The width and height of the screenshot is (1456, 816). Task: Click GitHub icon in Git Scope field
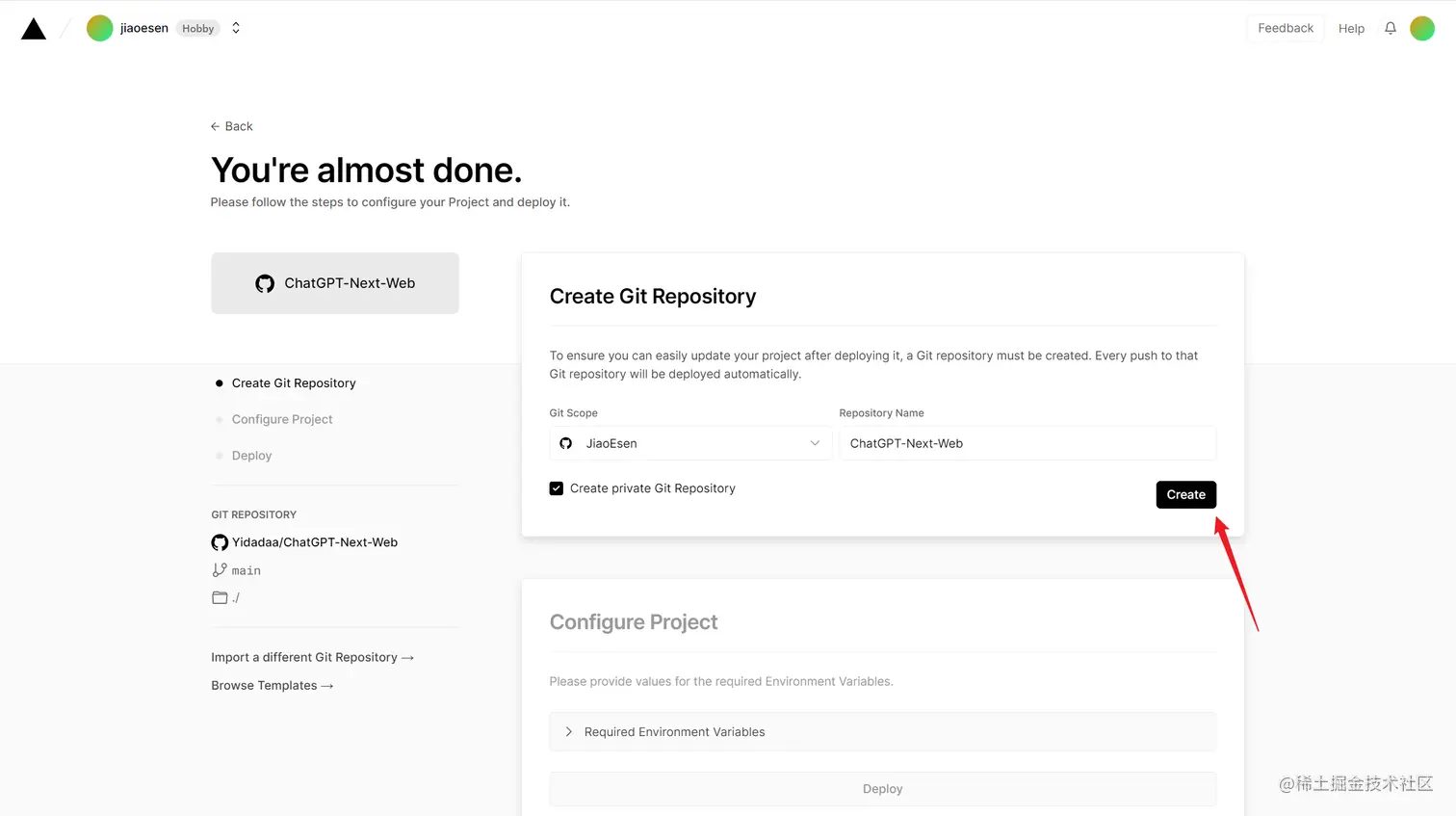click(566, 443)
